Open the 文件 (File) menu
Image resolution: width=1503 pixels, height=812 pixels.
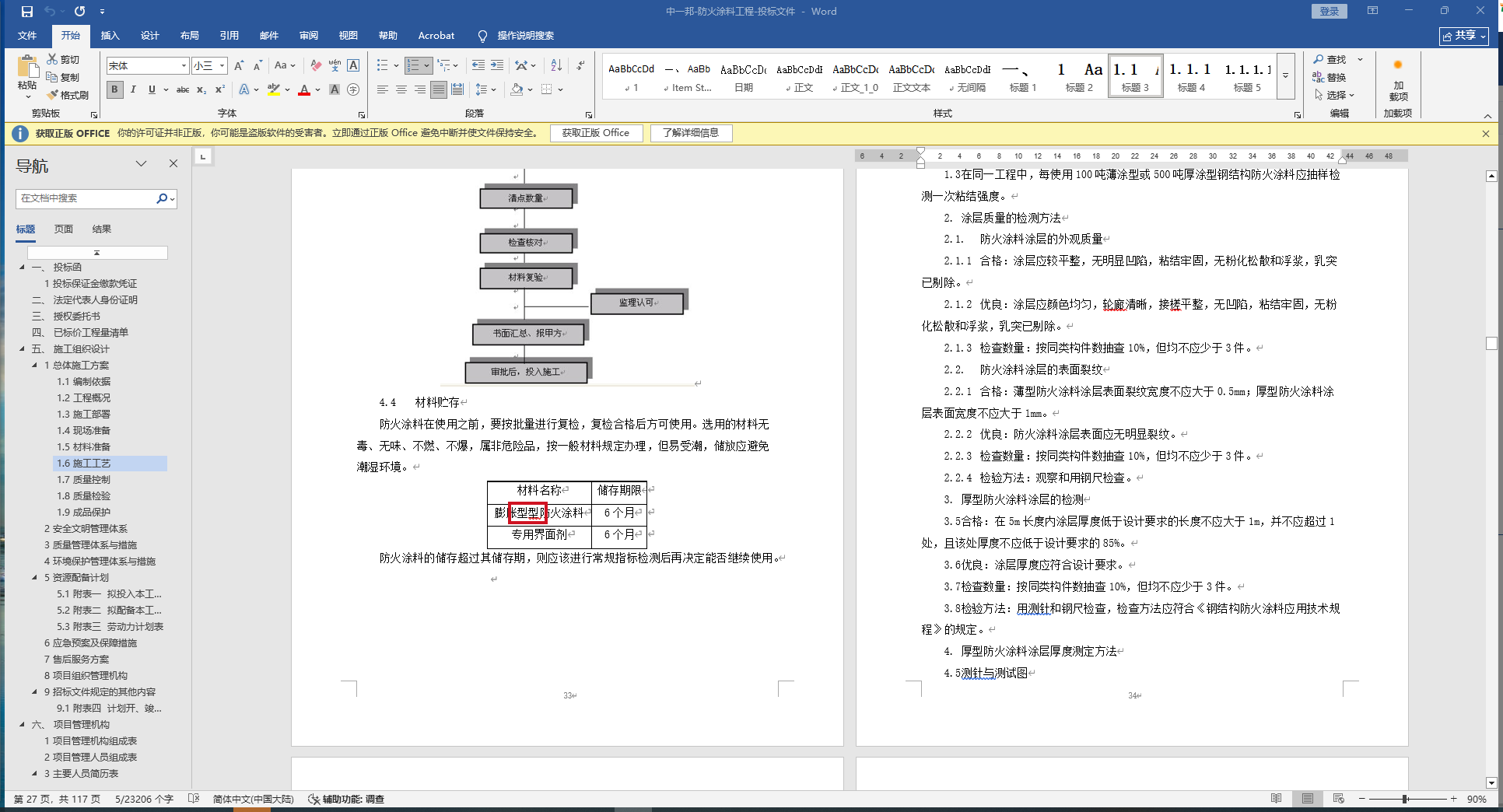tap(27, 36)
